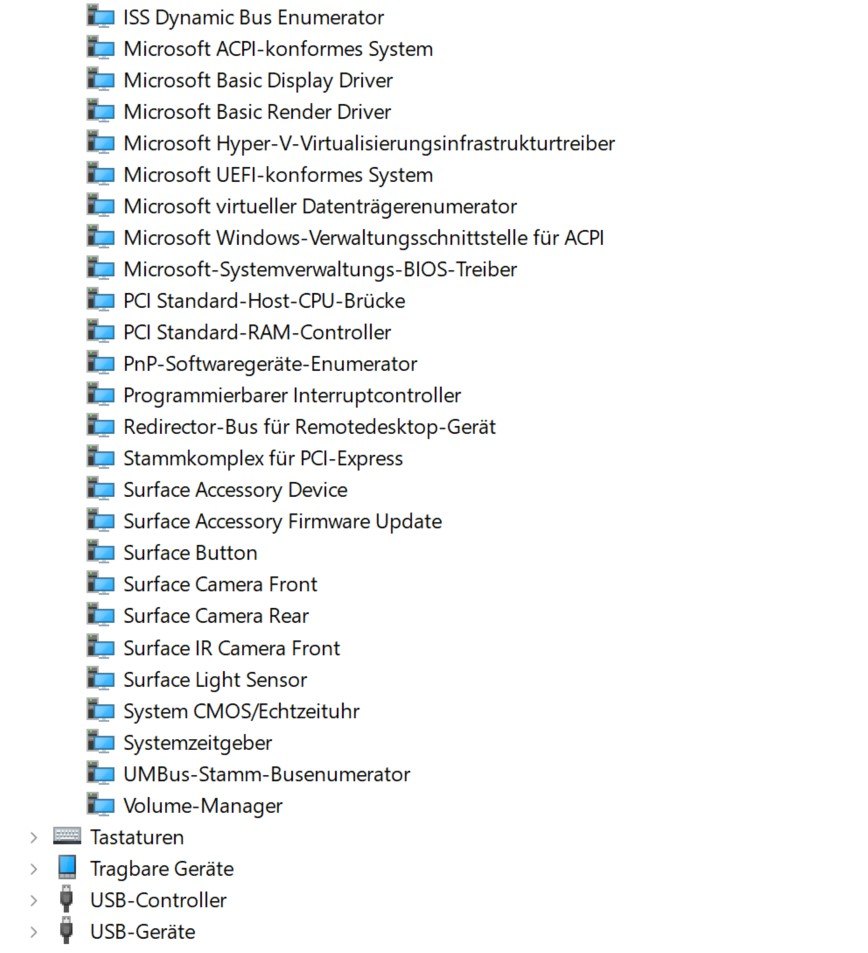This screenshot has width=868, height=953.
Task: Select Microsoft Basic Display Driver
Action: click(258, 81)
